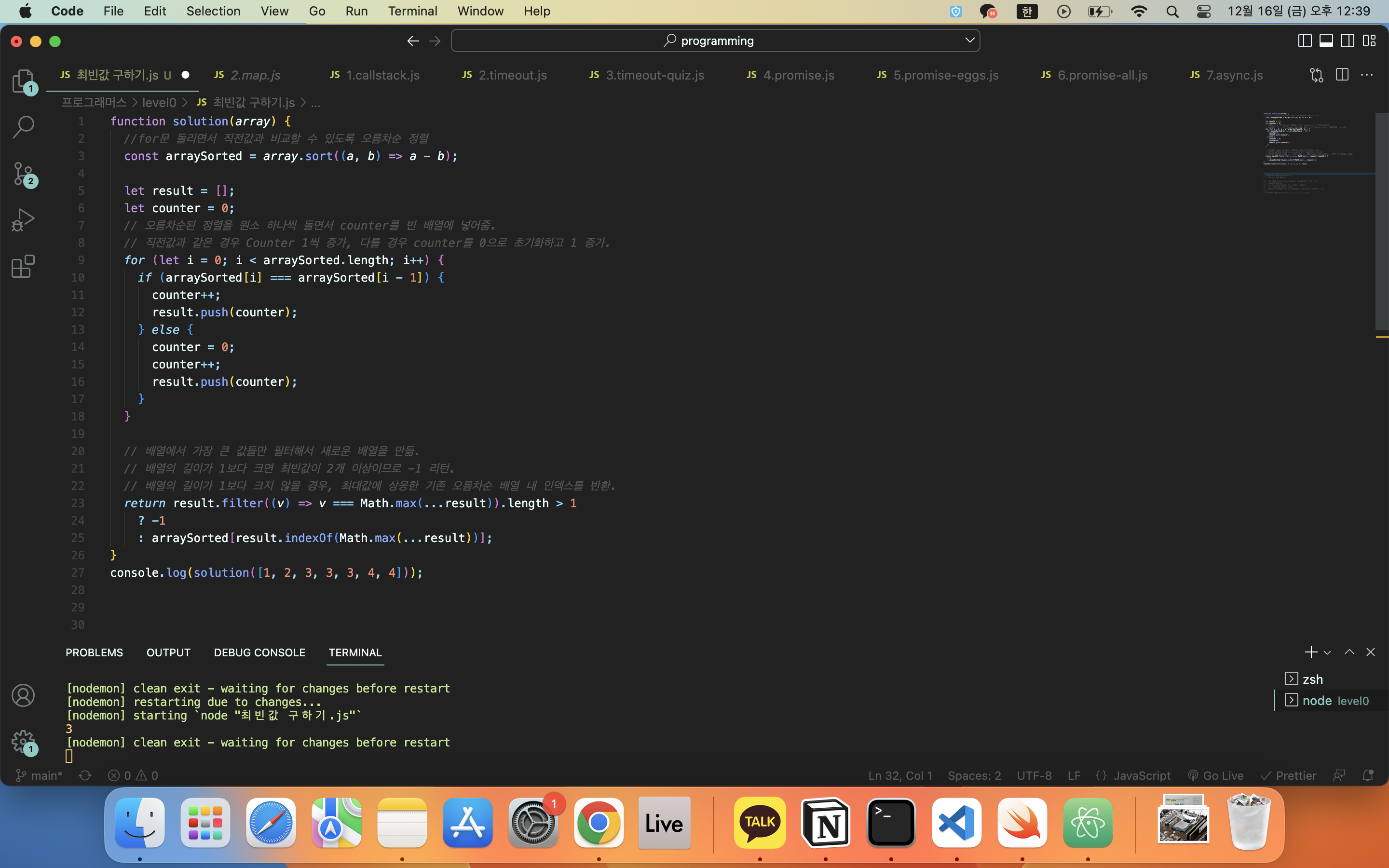Open macOS Control Center
This screenshot has height=868, width=1389.
(1204, 12)
